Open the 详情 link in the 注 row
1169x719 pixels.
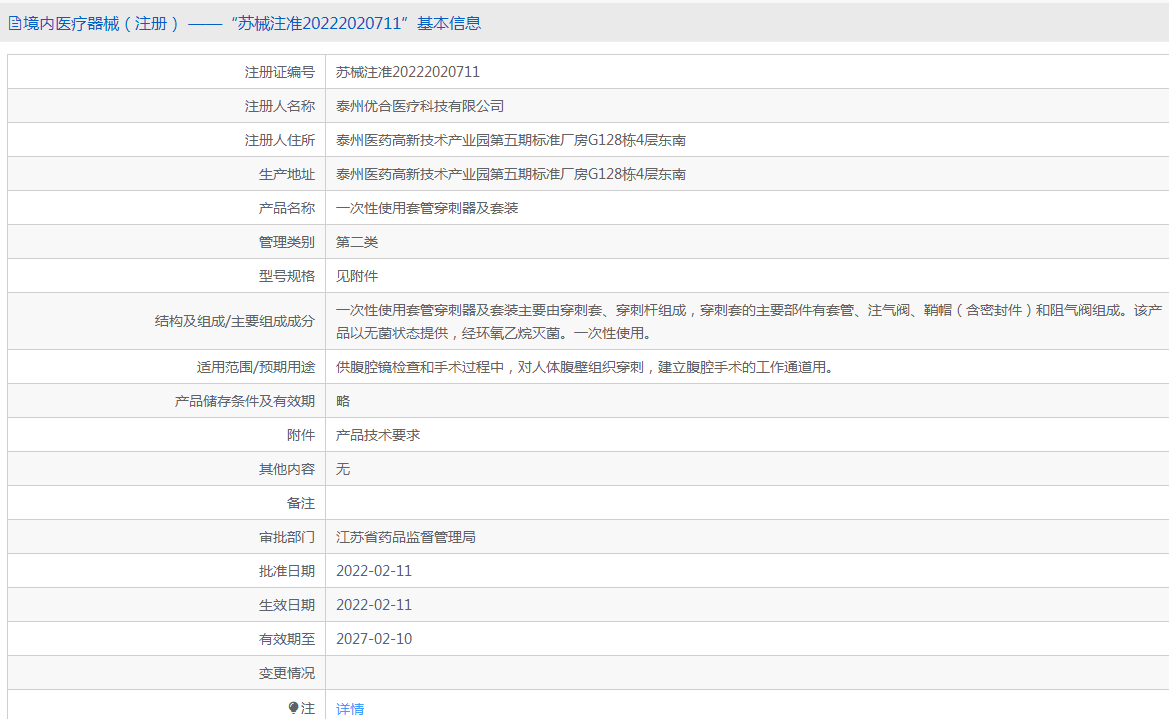350,709
